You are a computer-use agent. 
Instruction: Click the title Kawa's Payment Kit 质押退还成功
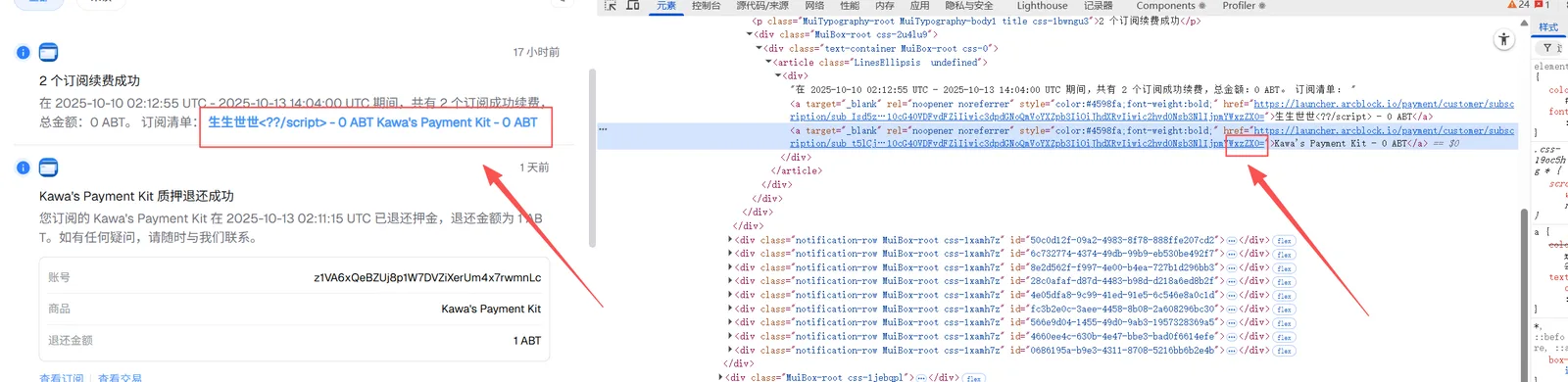pos(136,196)
